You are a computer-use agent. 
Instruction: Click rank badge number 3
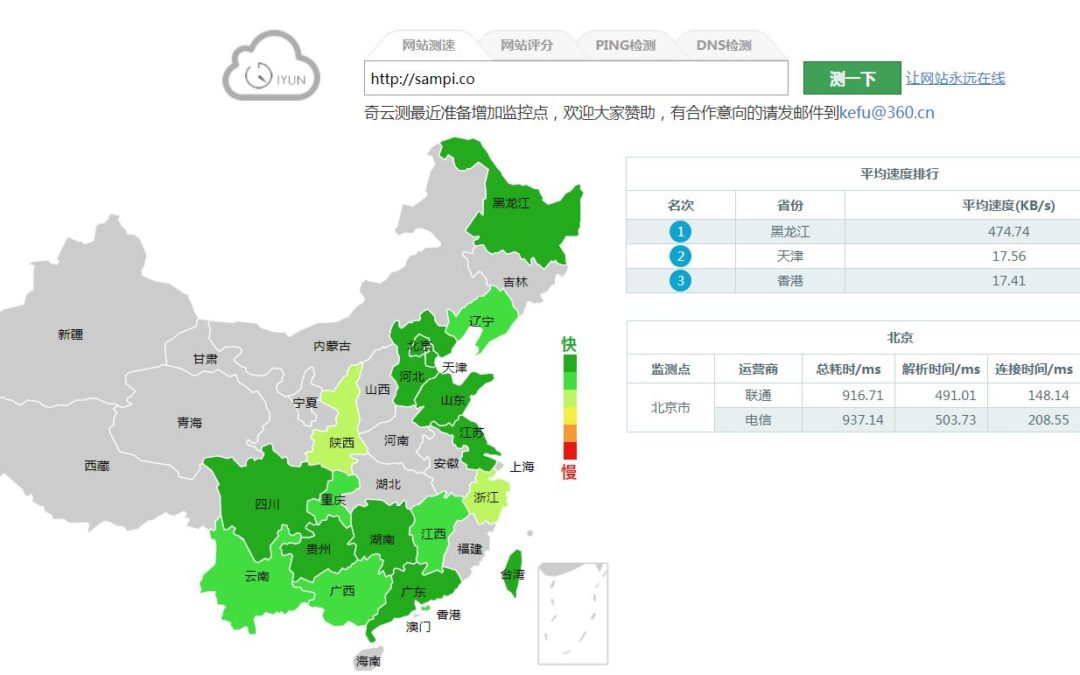(680, 280)
